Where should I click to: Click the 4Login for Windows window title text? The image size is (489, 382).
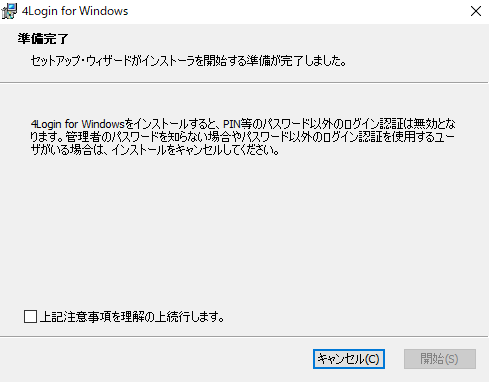coord(75,11)
